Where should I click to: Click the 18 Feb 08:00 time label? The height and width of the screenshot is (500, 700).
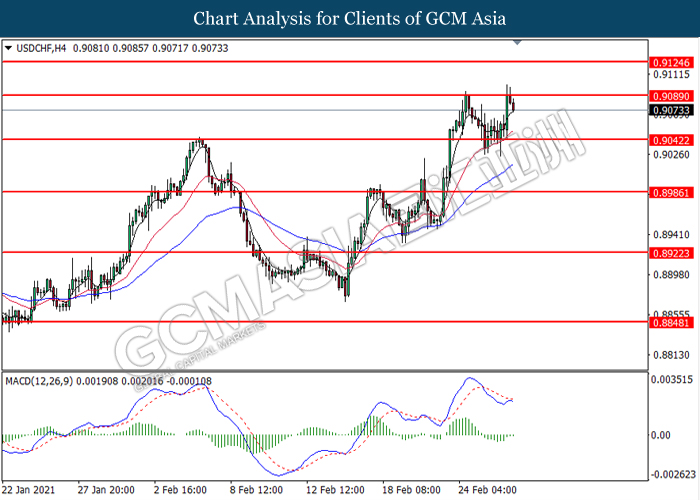(x=412, y=490)
